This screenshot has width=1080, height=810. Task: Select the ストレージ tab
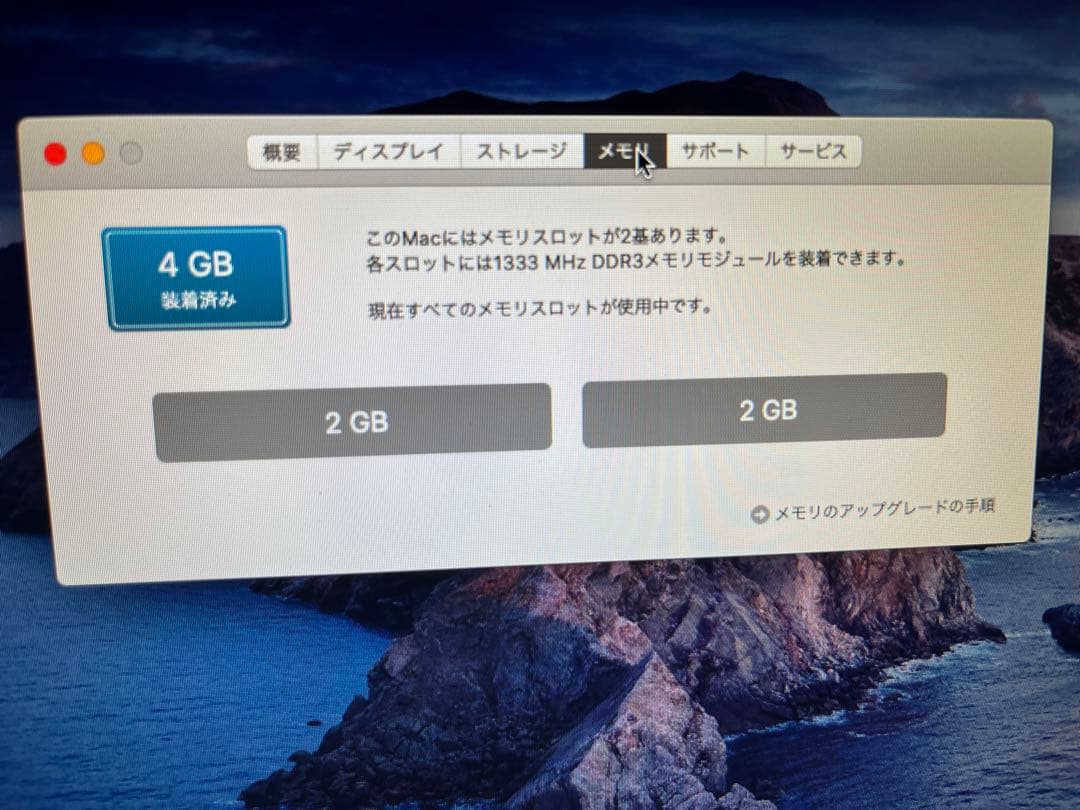[522, 151]
